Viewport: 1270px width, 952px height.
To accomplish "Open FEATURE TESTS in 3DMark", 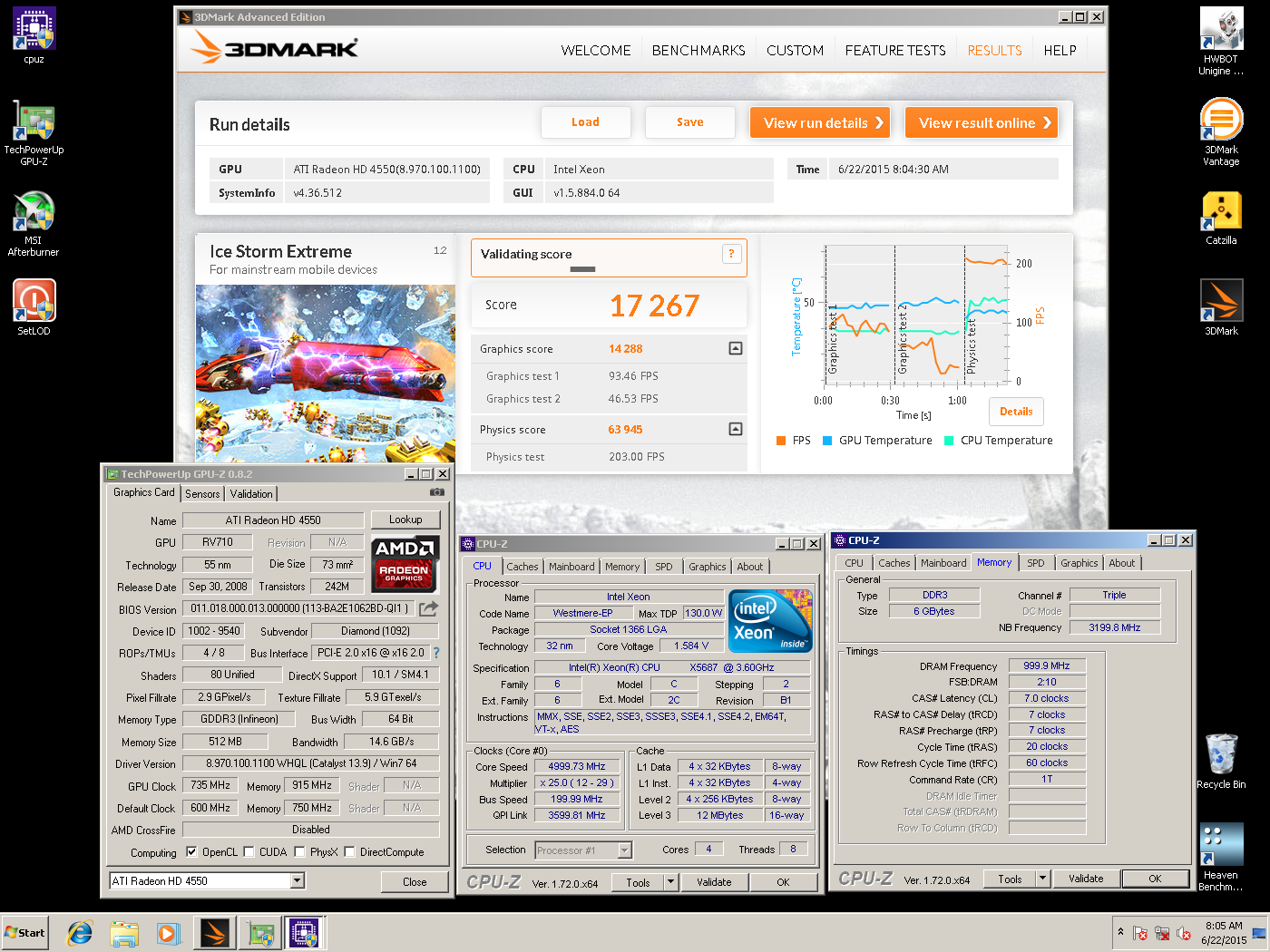I will pyautogui.click(x=895, y=51).
